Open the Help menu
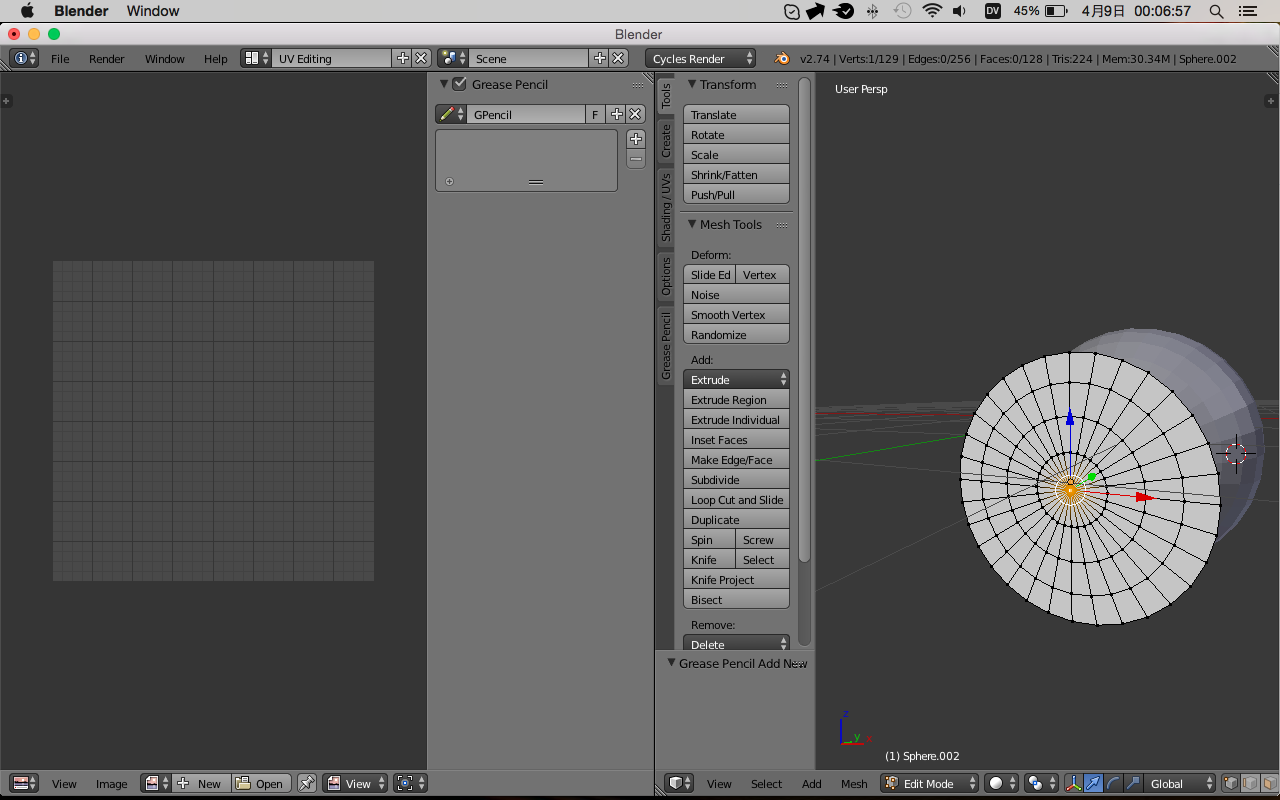This screenshot has height=800, width=1280. click(x=216, y=58)
